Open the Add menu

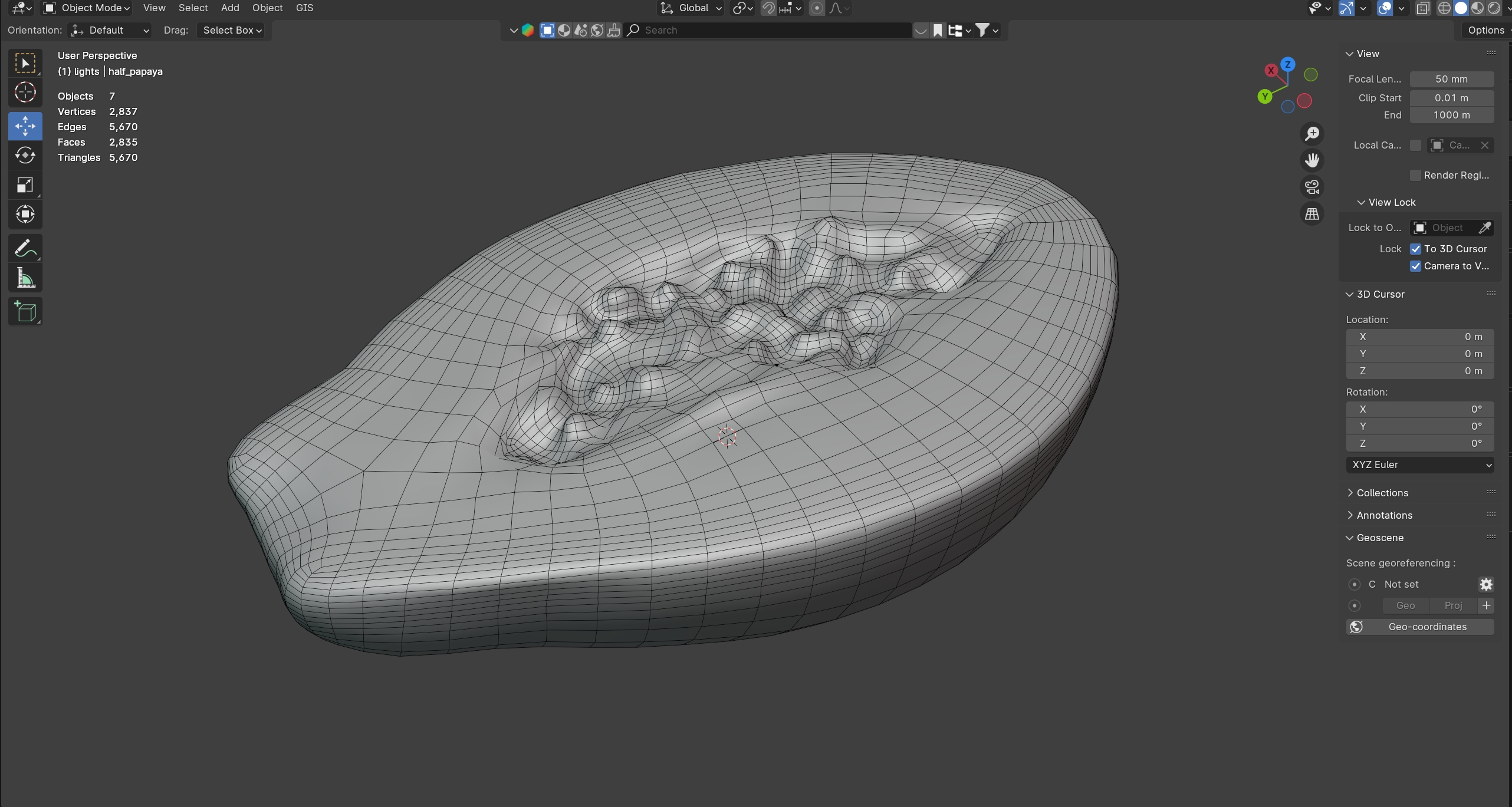click(230, 8)
